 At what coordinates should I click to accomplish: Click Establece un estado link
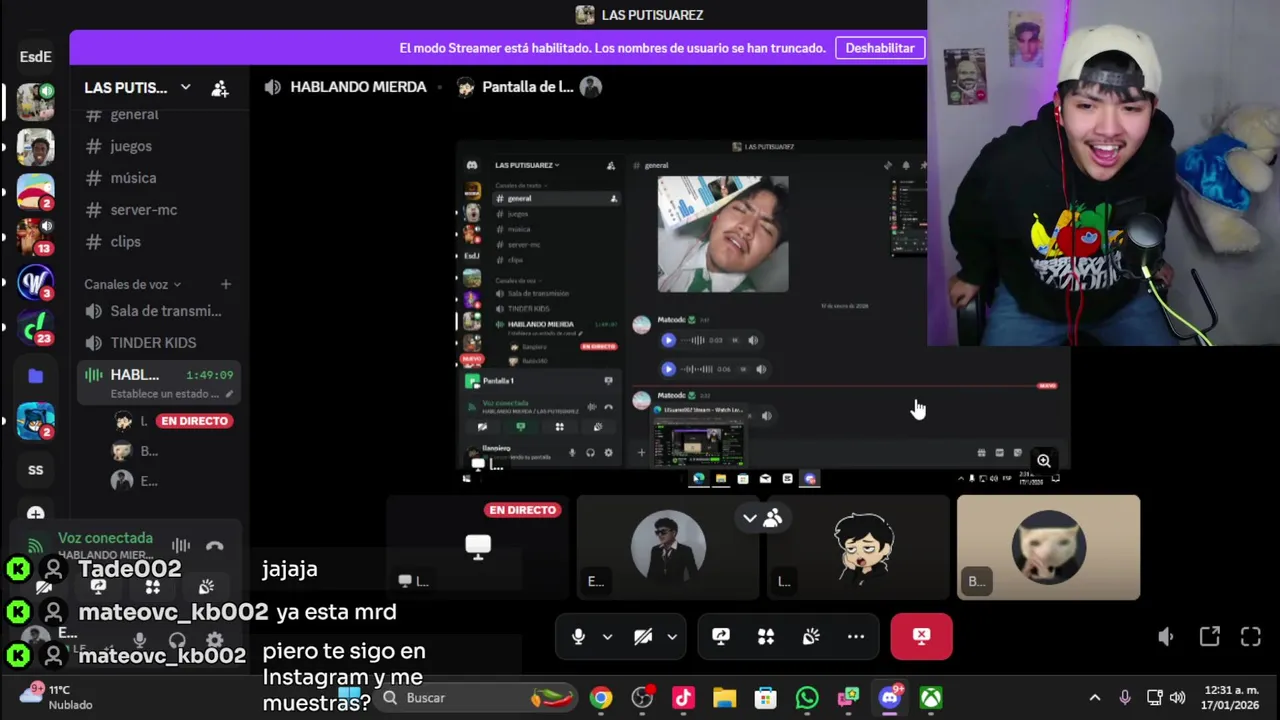pyautogui.click(x=165, y=394)
